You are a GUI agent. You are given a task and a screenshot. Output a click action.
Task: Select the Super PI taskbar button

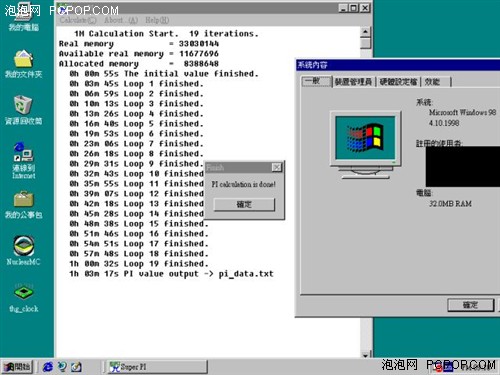157,367
